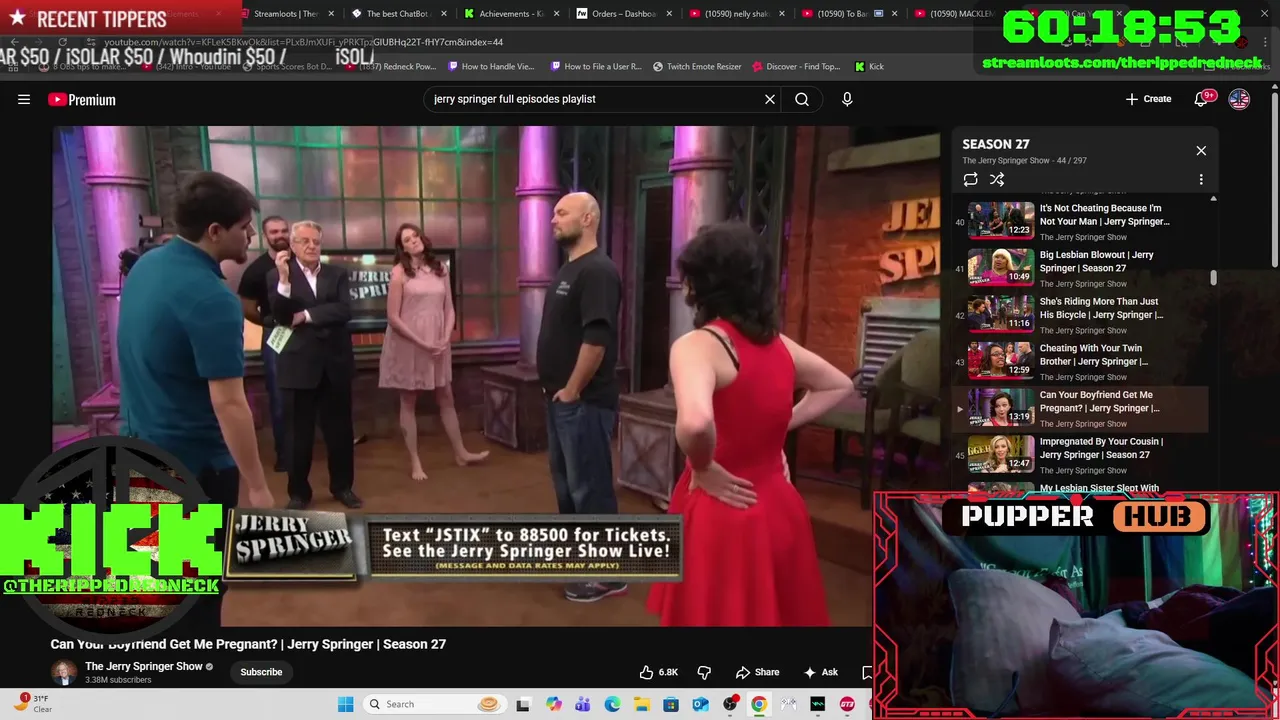The image size is (1280, 720).
Task: Play 'She's Riding More Than Just His Bicycle'
Action: [1080, 314]
